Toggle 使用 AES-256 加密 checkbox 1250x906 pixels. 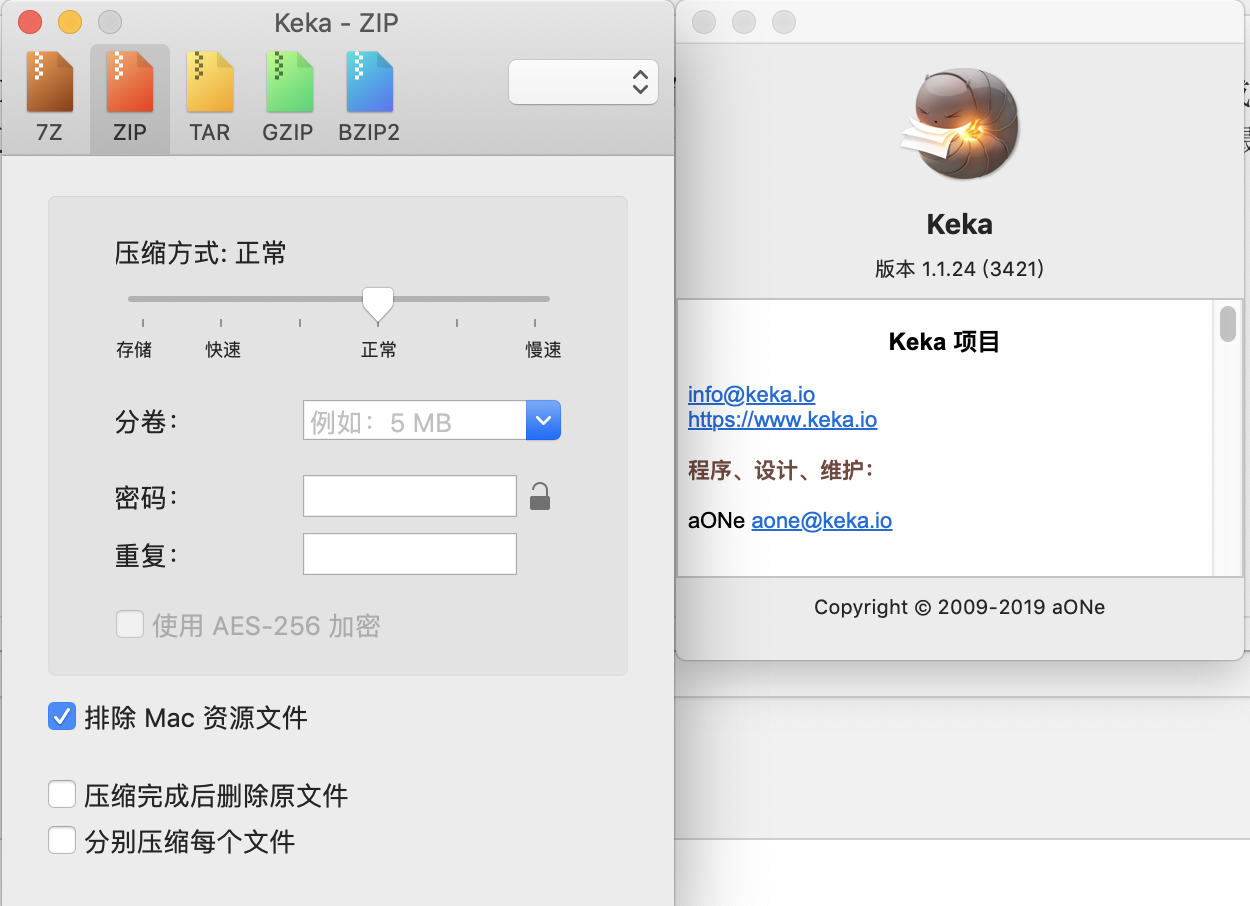(x=130, y=626)
